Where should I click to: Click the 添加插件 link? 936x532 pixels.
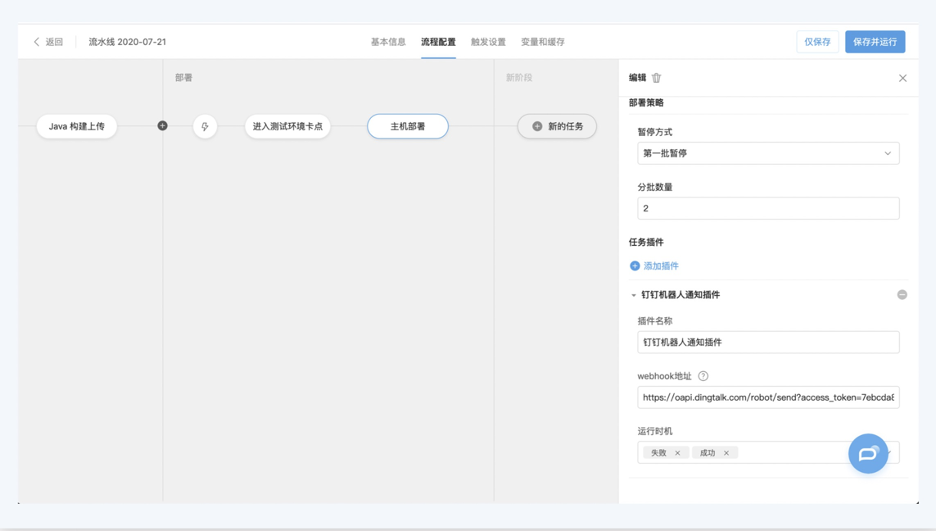coord(661,266)
